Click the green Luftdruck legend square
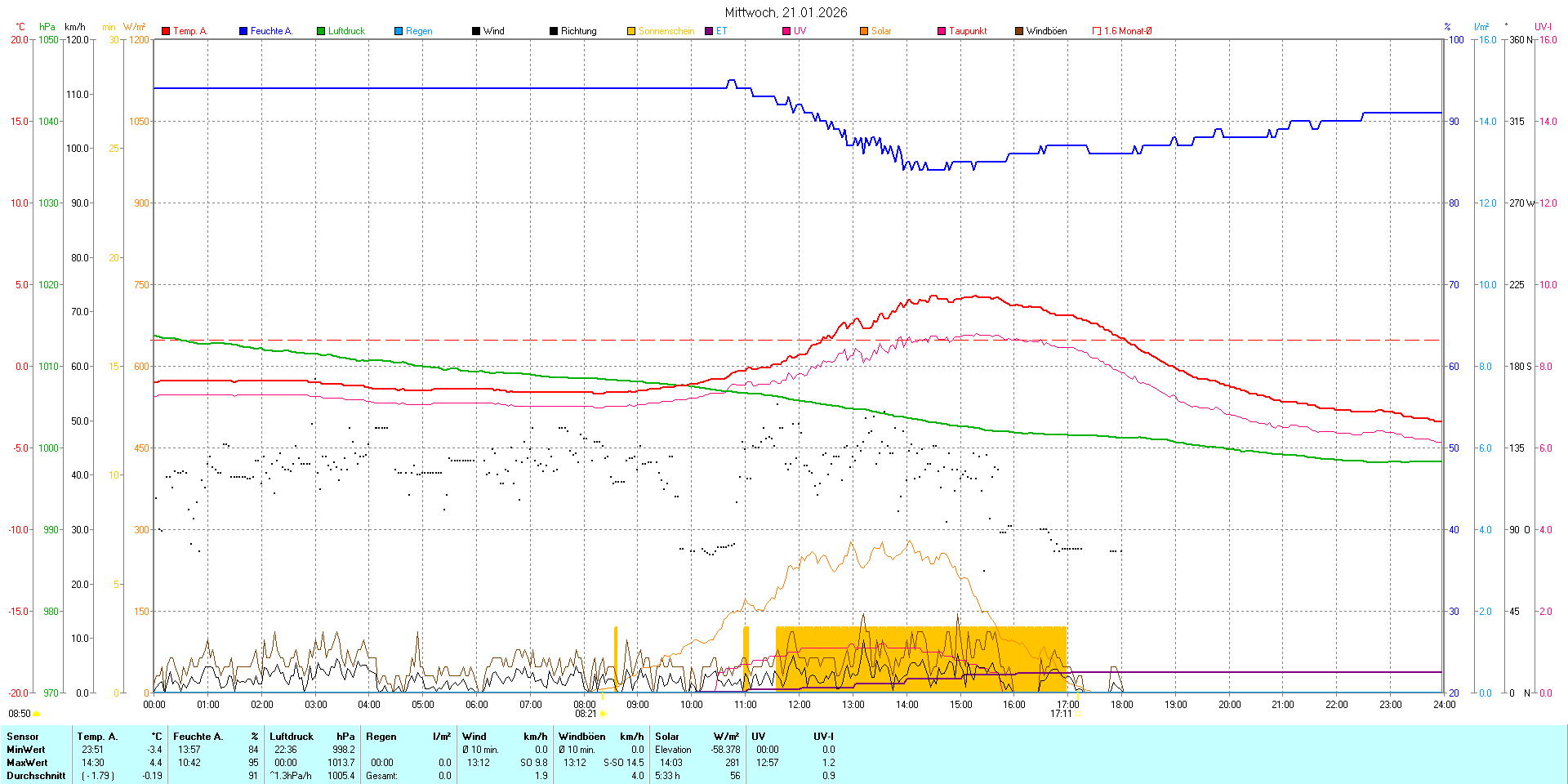Screen dimensions: 1568x784 [321, 31]
